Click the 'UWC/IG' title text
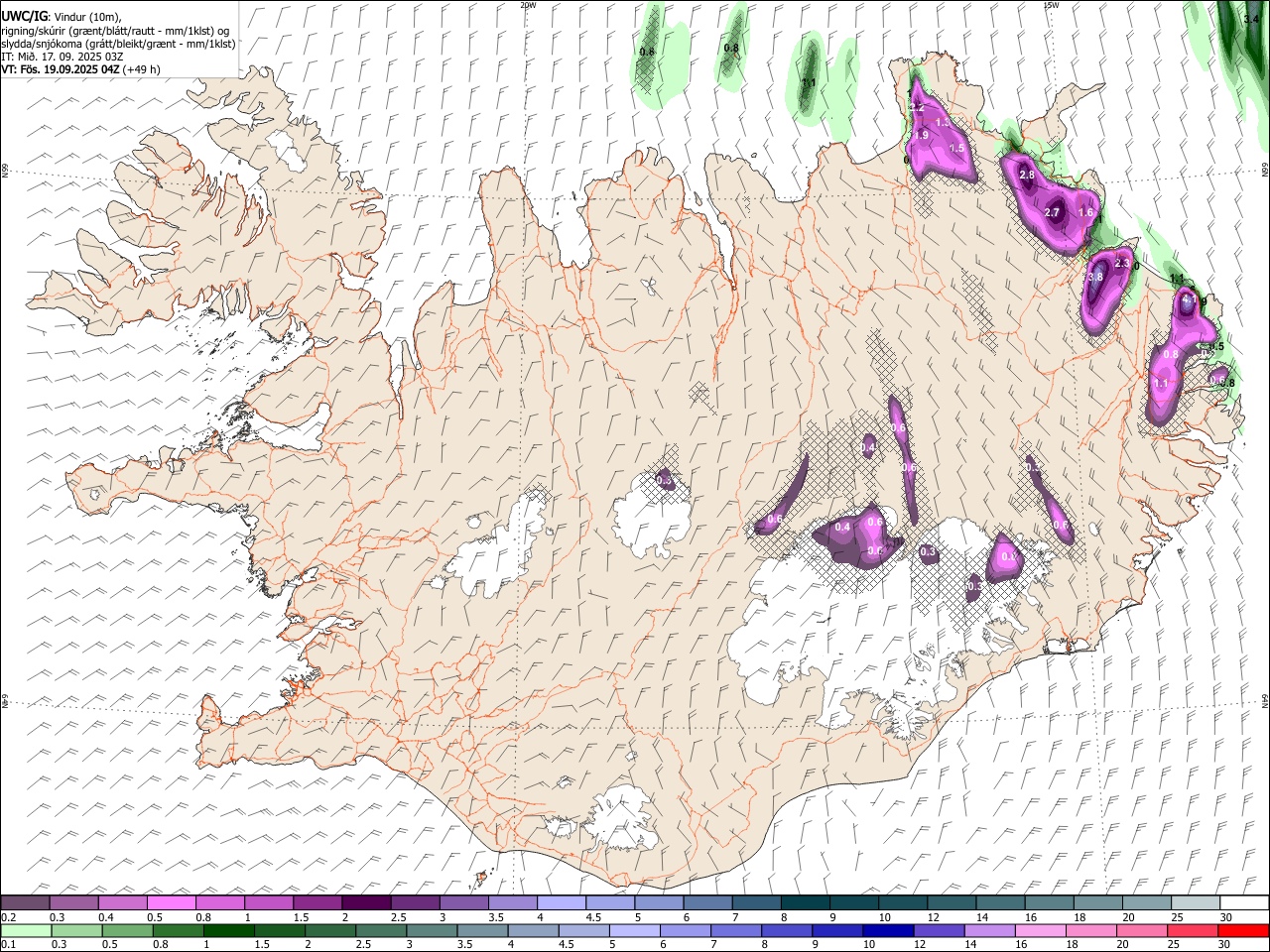This screenshot has height=952, width=1270. point(24,17)
